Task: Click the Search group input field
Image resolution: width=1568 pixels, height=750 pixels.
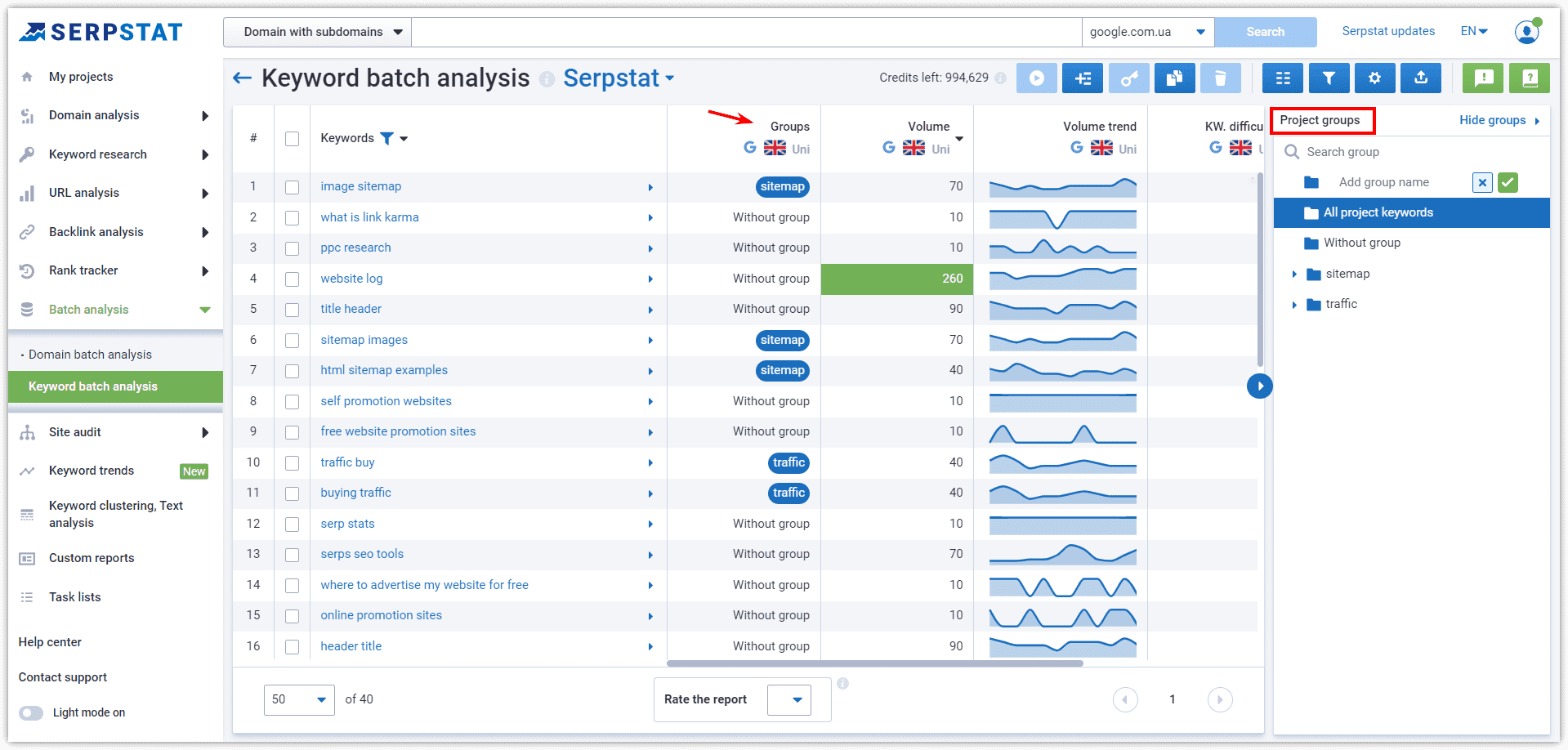Action: [1414, 152]
